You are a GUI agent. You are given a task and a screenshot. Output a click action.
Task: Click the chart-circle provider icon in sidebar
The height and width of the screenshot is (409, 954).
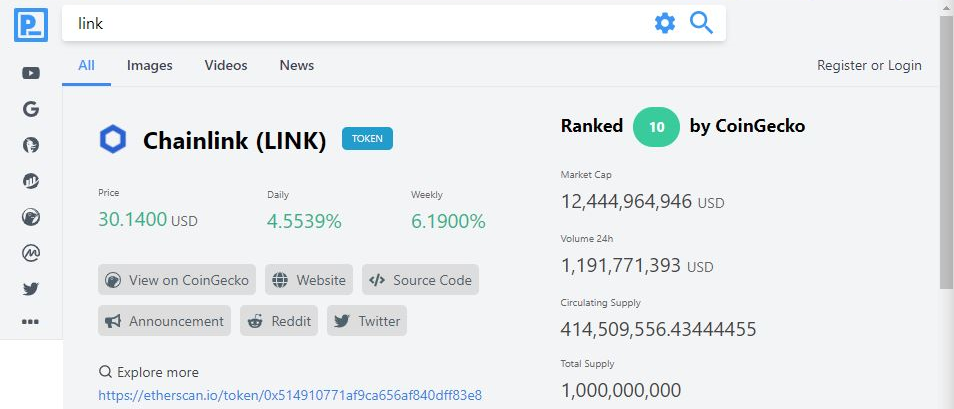pyautogui.click(x=31, y=181)
